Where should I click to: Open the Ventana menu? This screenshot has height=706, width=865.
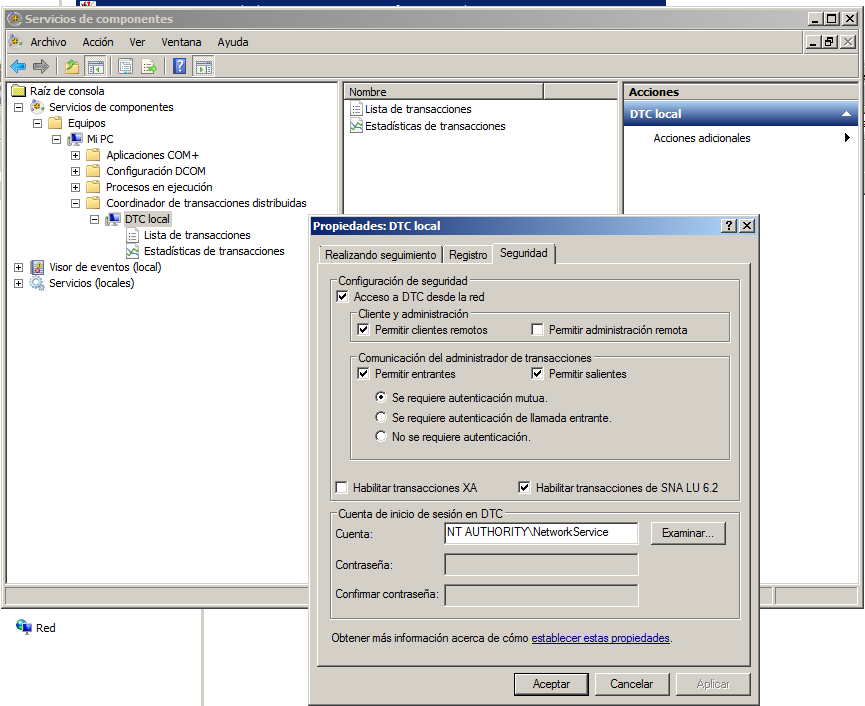pyautogui.click(x=181, y=42)
